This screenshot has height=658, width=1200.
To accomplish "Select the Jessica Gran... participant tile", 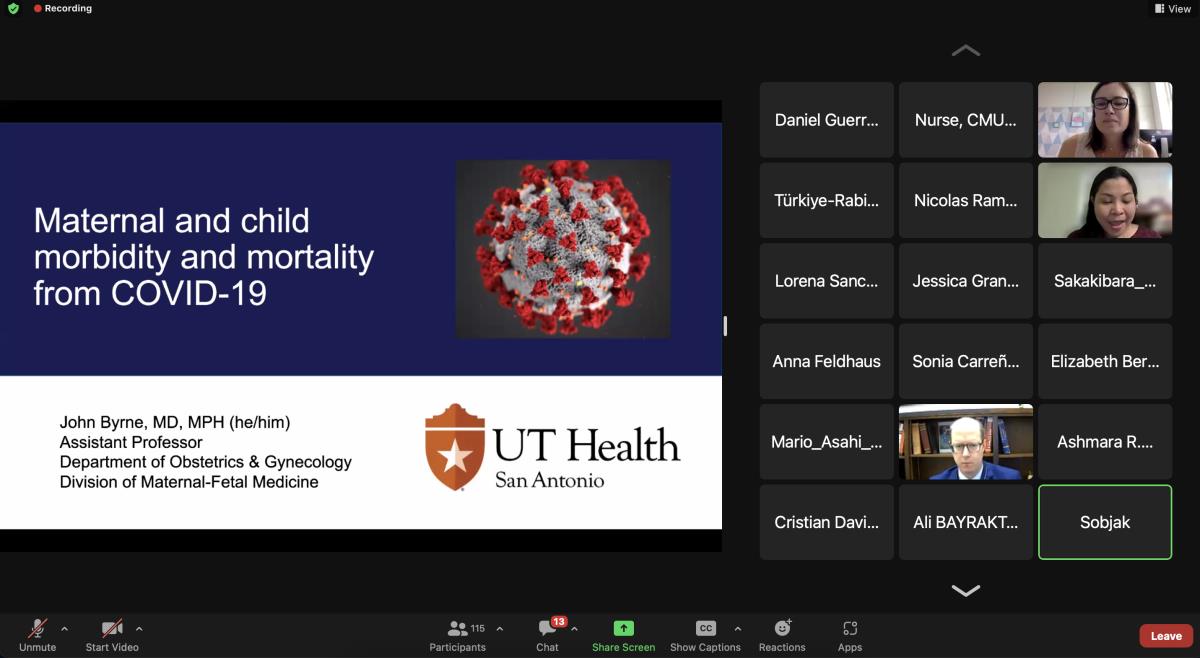I will (966, 281).
